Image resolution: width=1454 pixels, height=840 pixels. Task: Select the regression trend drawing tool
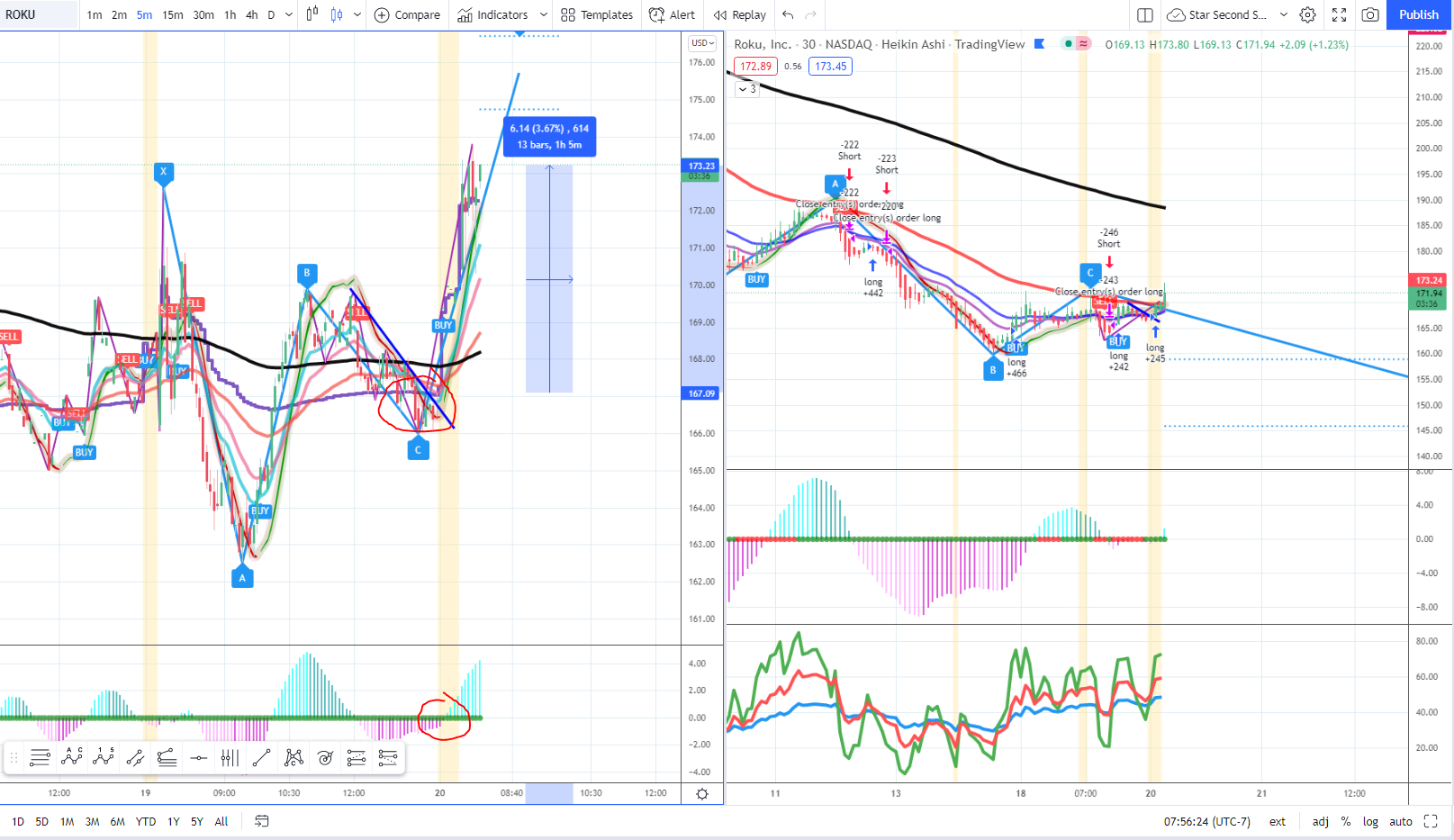167,758
